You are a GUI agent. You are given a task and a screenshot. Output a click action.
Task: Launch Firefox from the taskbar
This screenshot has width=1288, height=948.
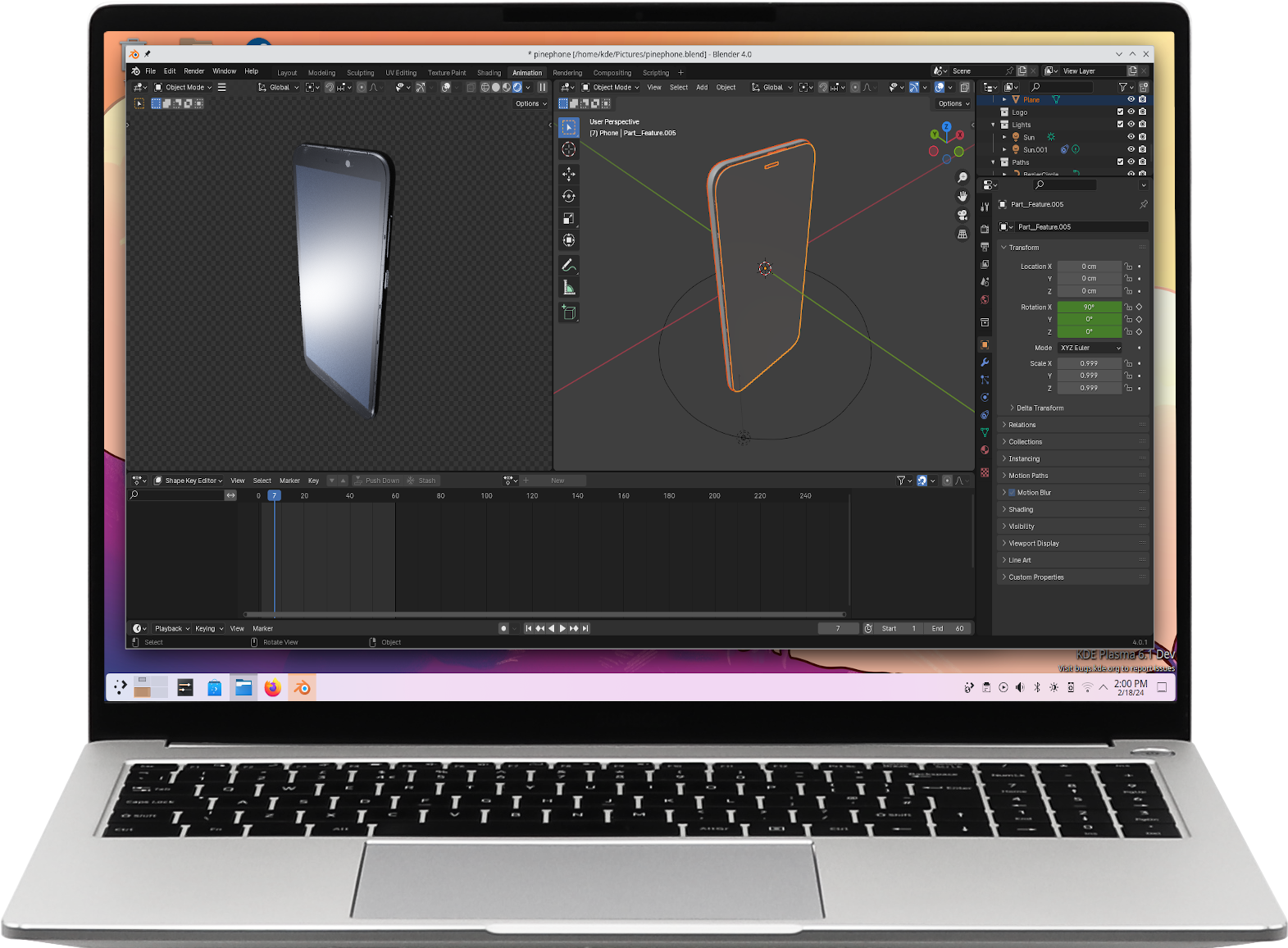pyautogui.click(x=272, y=687)
